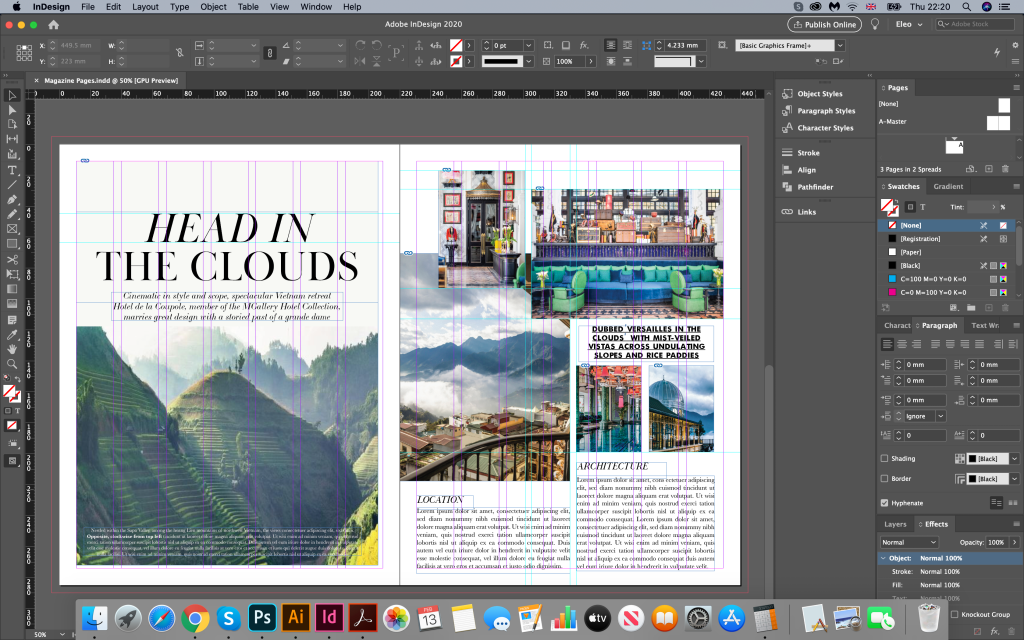1024x640 pixels.
Task: Pick the Zoom tool magnifier
Action: point(12,364)
